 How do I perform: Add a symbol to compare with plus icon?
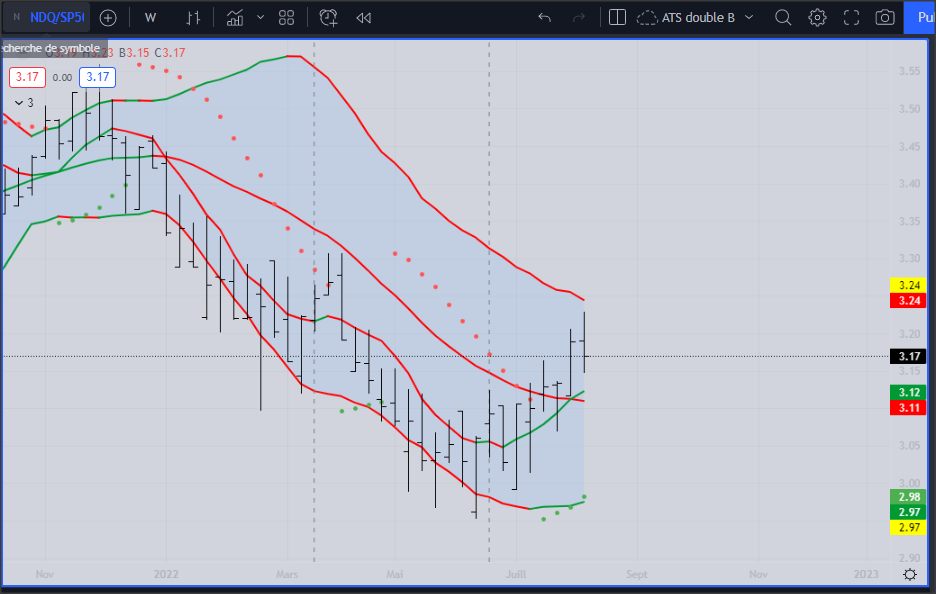click(x=108, y=18)
